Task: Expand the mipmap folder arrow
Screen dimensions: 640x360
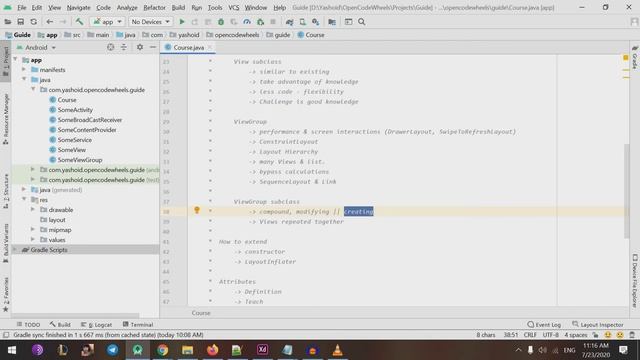Action: (33, 229)
